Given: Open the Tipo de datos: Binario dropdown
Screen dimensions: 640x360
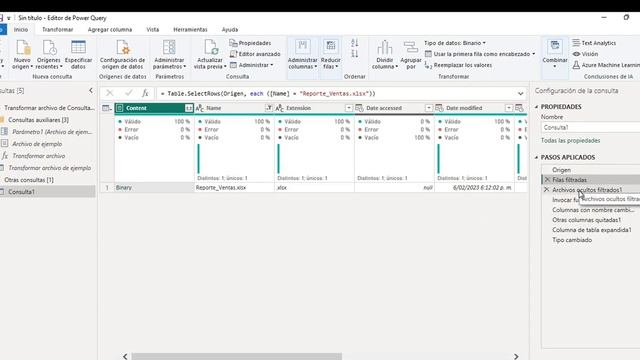Looking at the screenshot, I should (455, 43).
